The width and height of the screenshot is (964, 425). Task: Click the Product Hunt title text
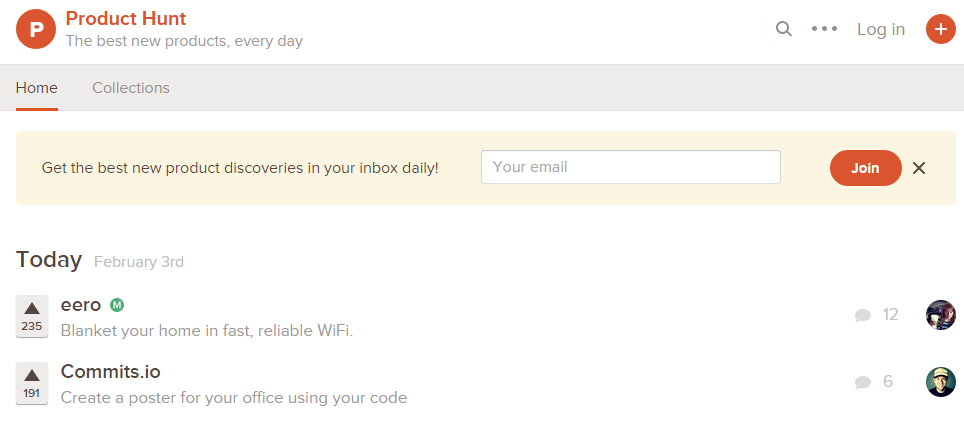pos(126,18)
